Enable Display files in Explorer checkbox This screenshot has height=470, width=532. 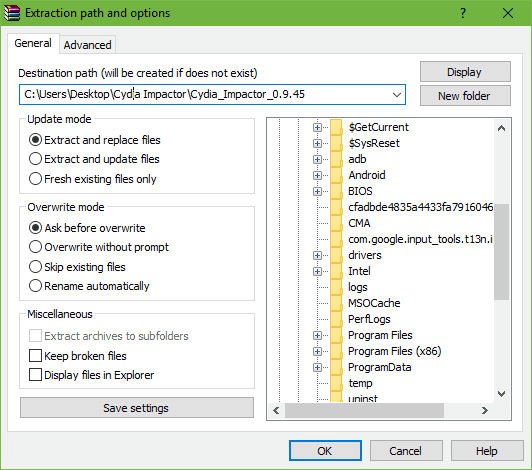tap(35, 375)
